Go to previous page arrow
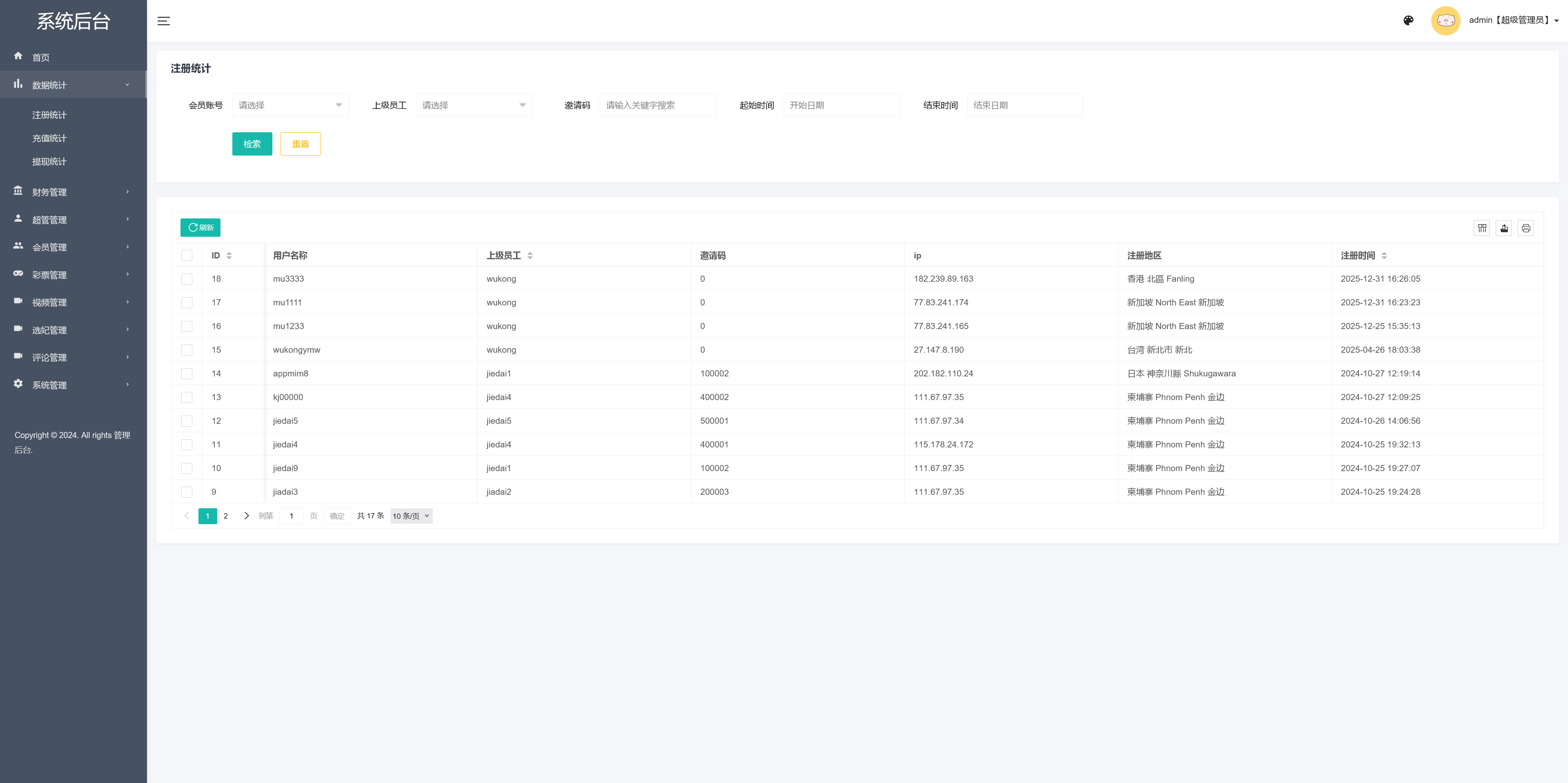The image size is (1568, 783). click(187, 516)
